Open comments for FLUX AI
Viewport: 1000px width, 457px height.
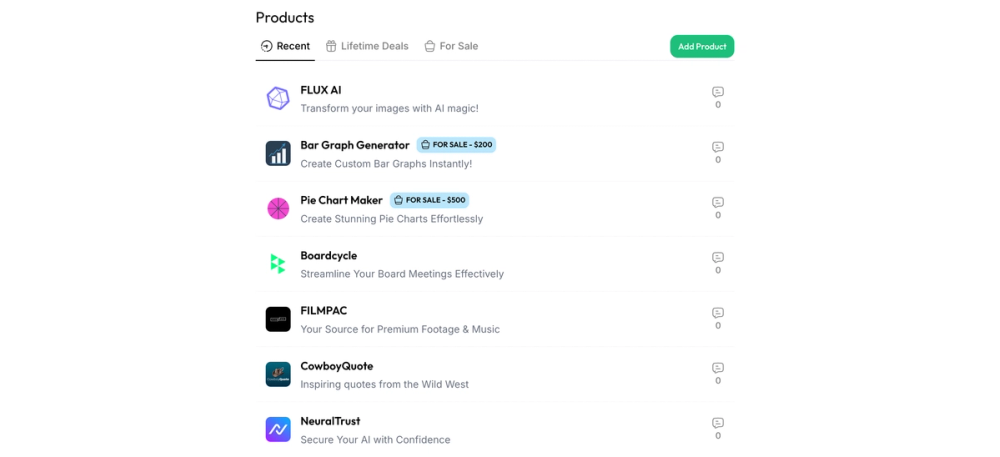[x=718, y=98]
